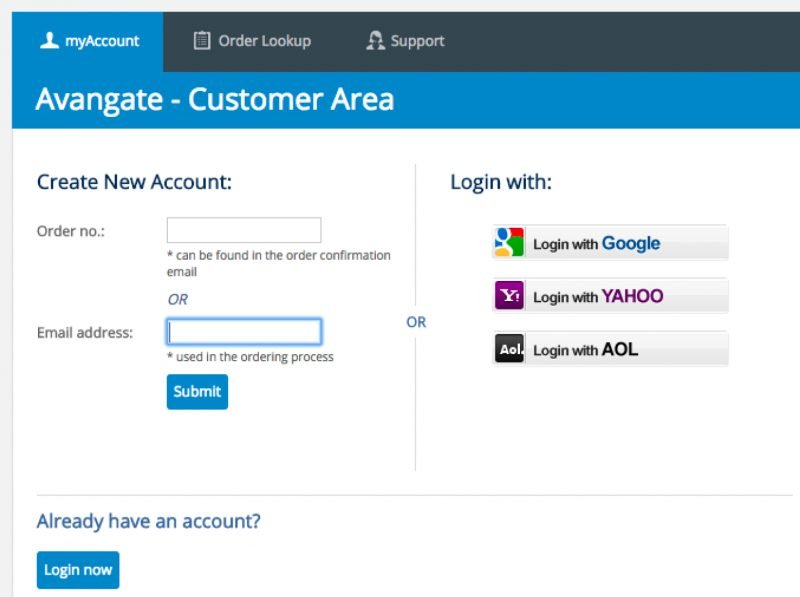Screen dimensions: 800x597
Task: Click the Create New Account heading
Action: point(134,182)
